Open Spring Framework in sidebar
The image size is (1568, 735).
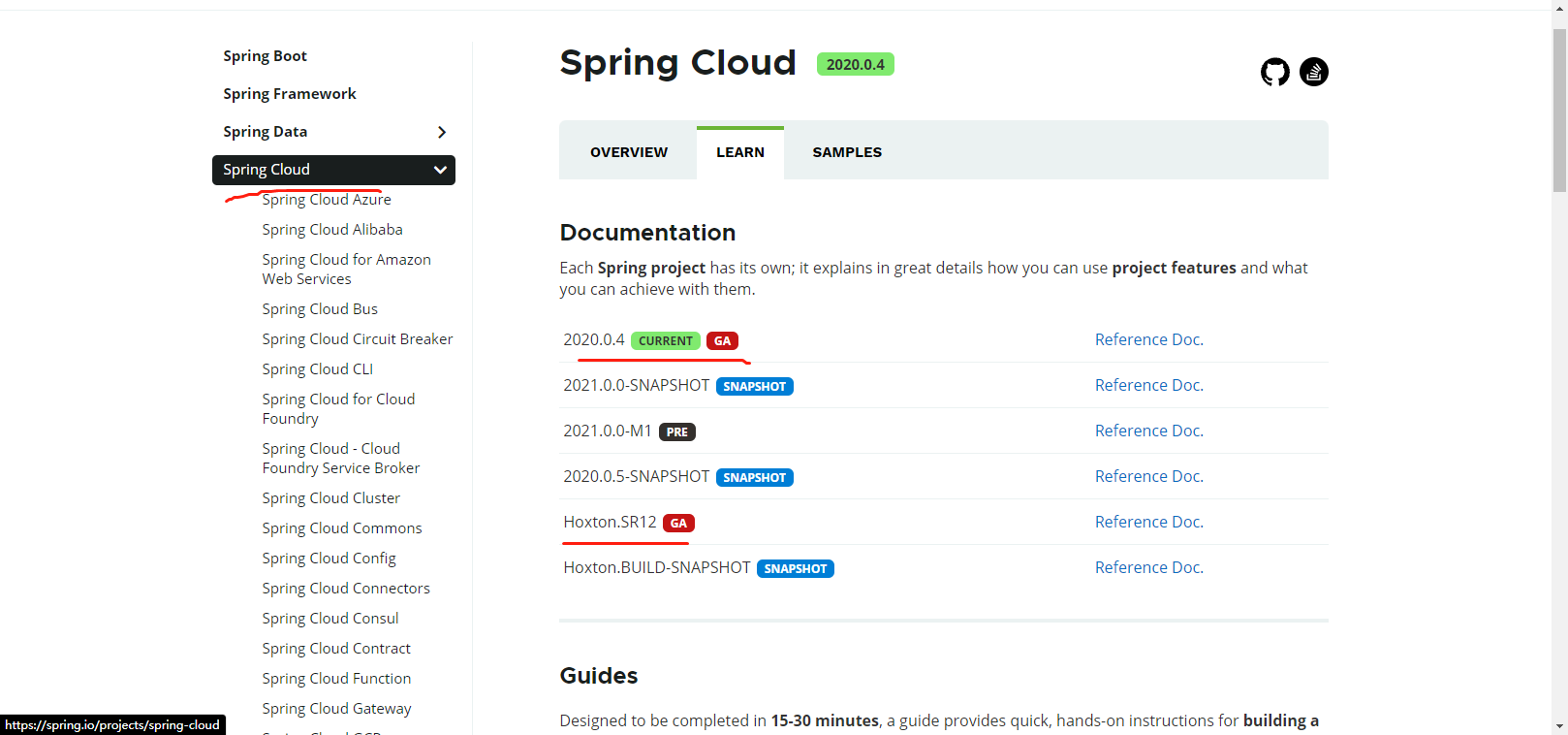click(290, 94)
